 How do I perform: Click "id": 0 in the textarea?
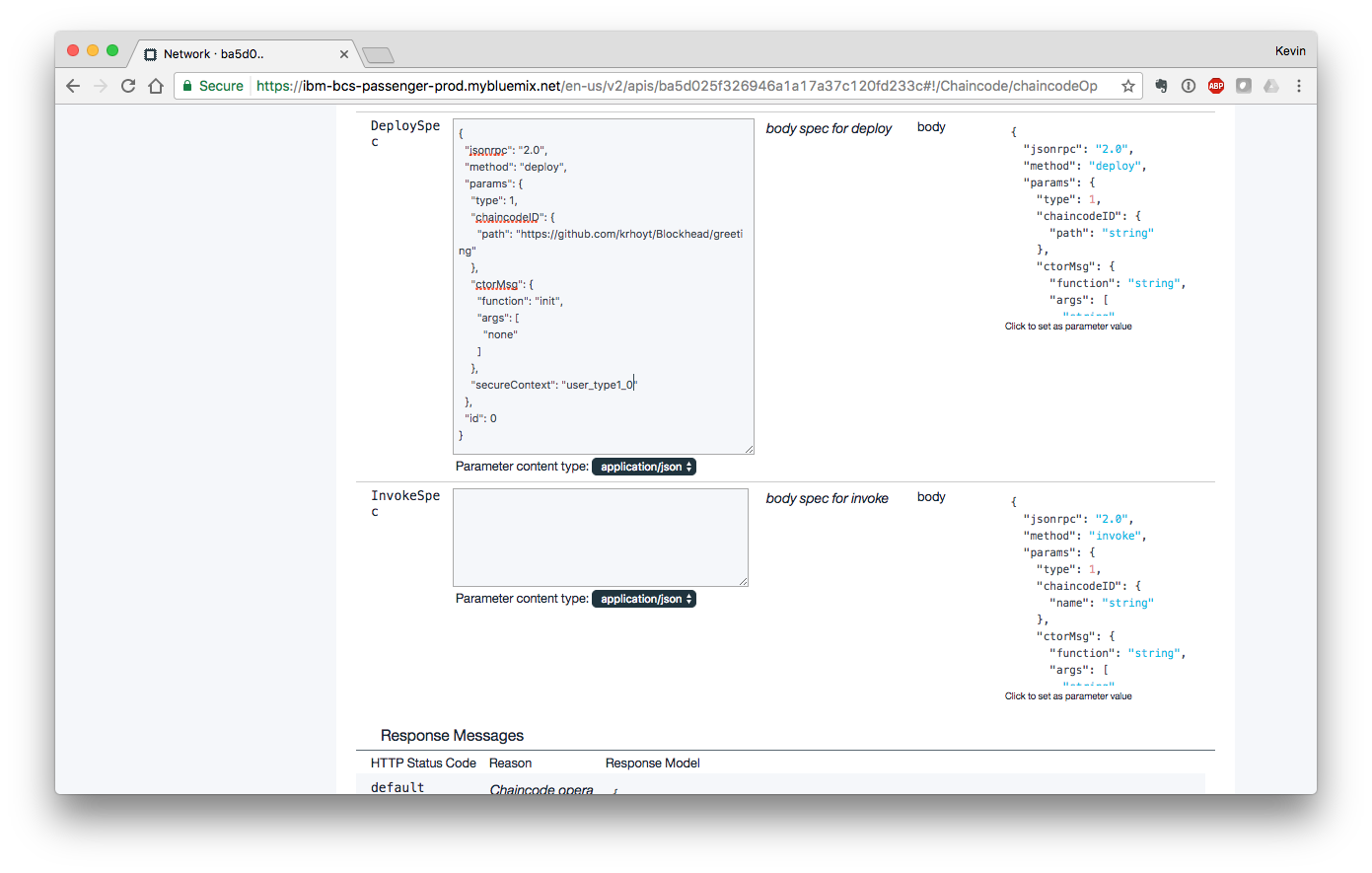click(480, 418)
